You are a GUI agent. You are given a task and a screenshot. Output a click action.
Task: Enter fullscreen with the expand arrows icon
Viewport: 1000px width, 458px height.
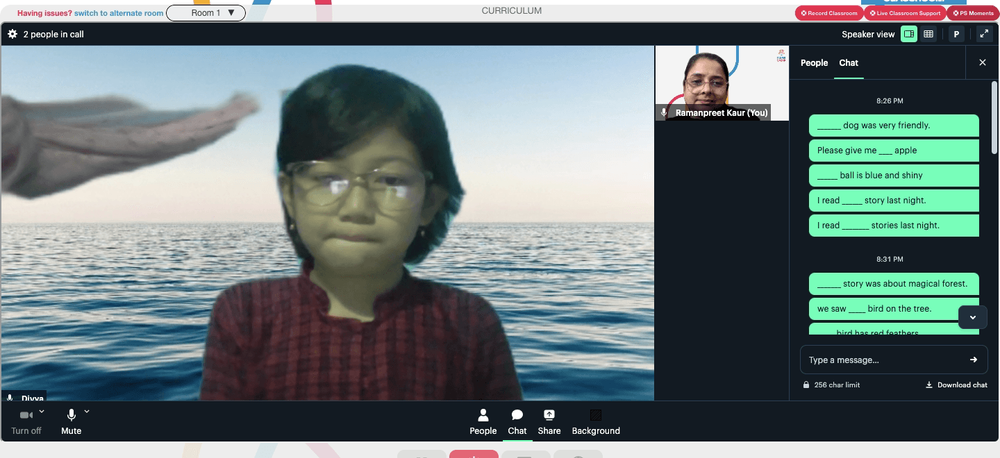(983, 34)
